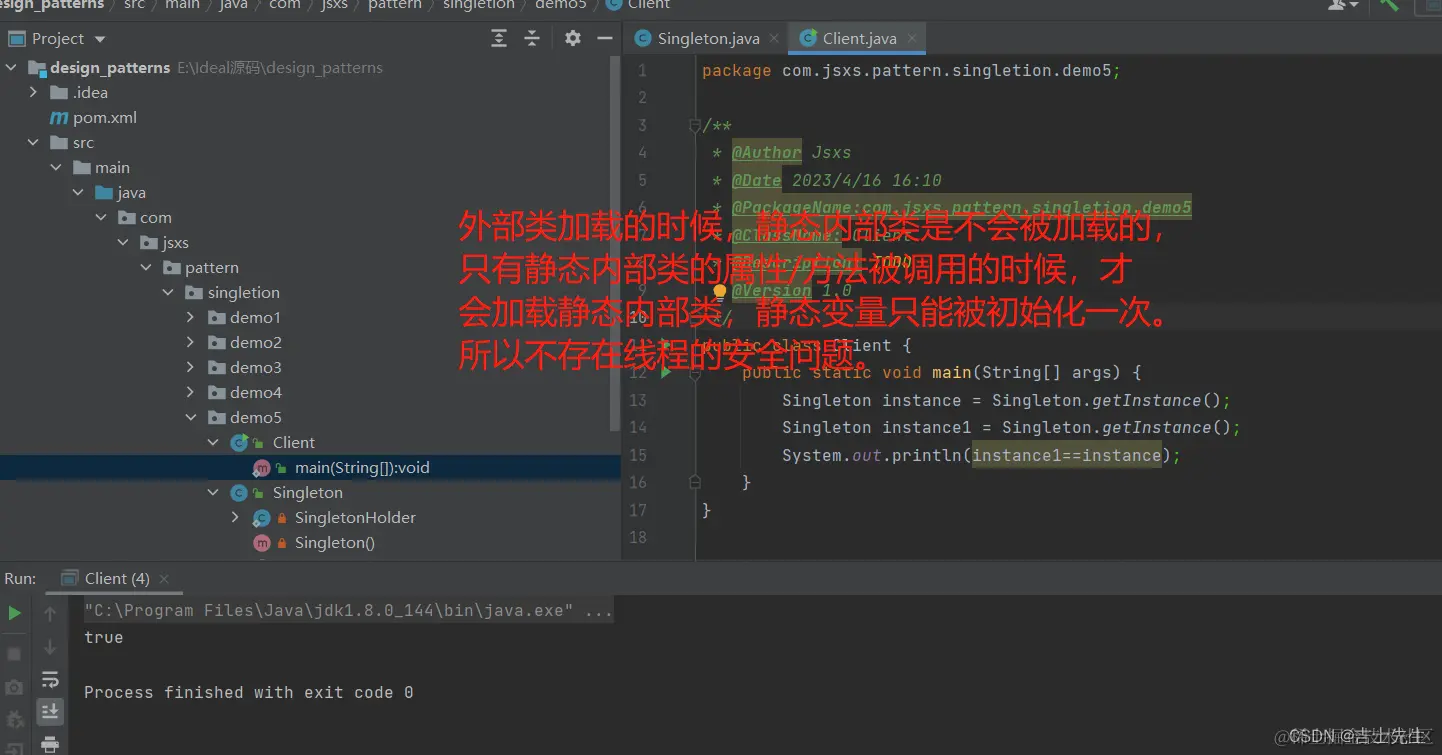Viewport: 1442px width, 755px height.
Task: Click the bug icon in Run panel sidebar
Action: (14, 720)
